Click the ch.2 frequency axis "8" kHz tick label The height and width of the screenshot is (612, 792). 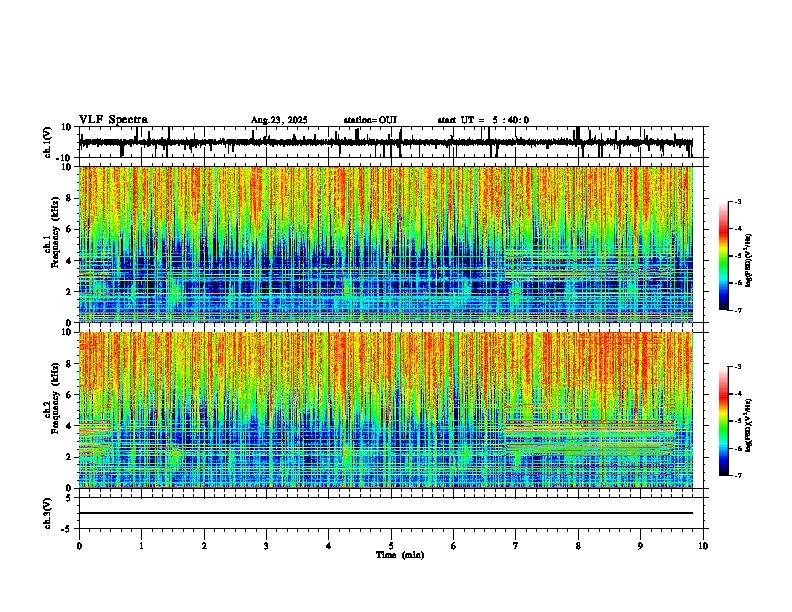tap(69, 364)
